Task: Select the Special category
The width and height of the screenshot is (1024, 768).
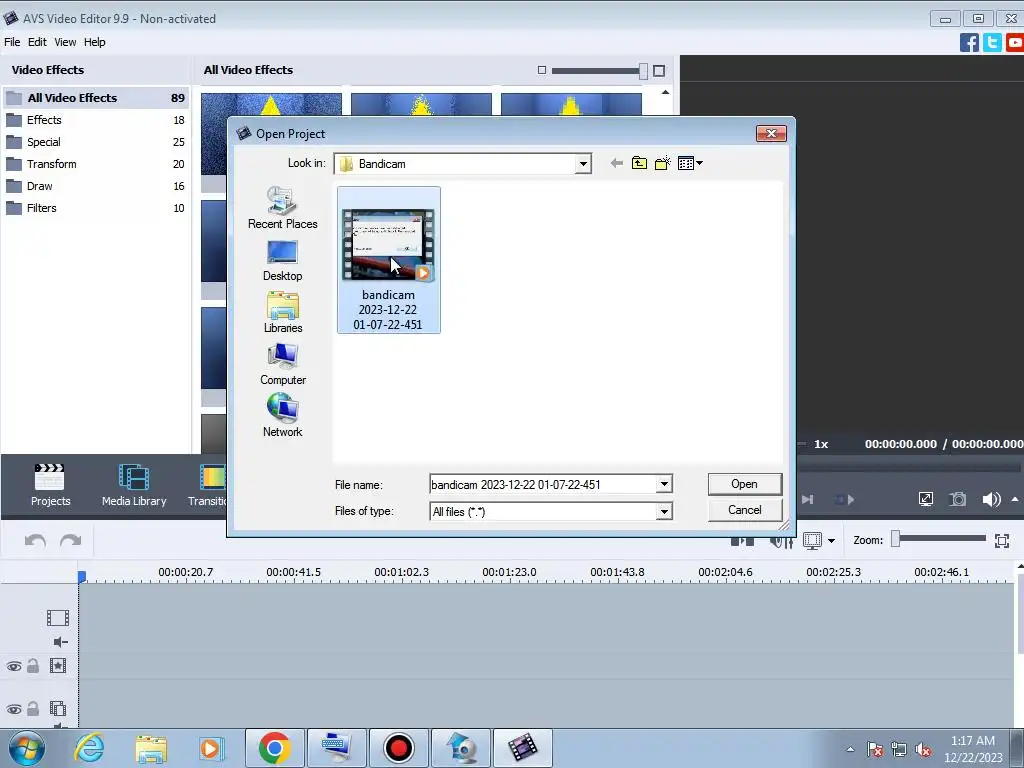Action: (96, 142)
